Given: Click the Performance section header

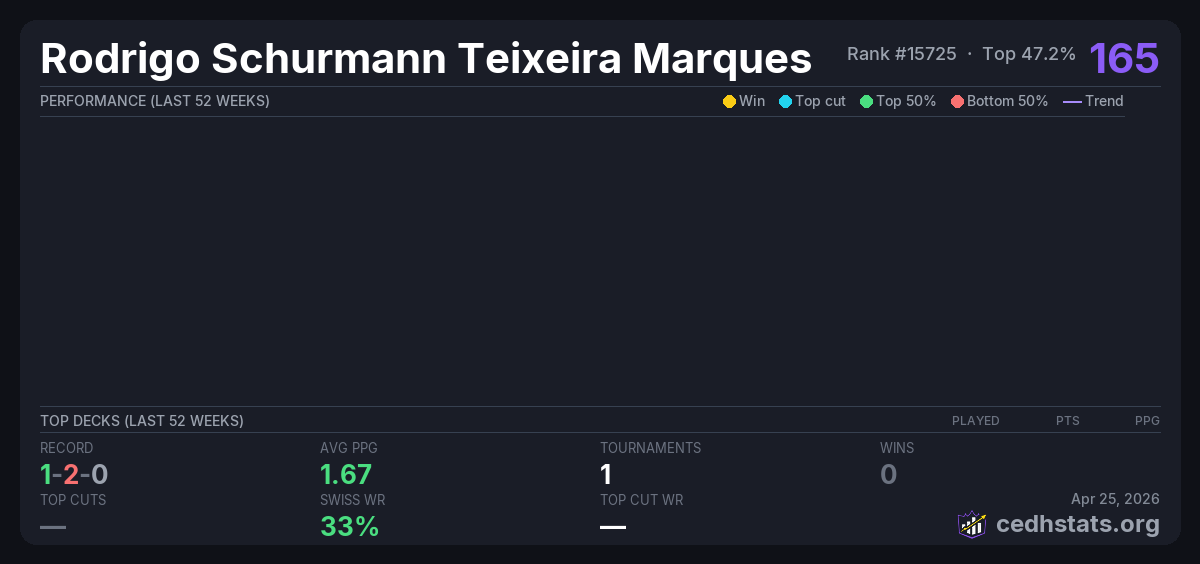Looking at the screenshot, I should tap(155, 101).
